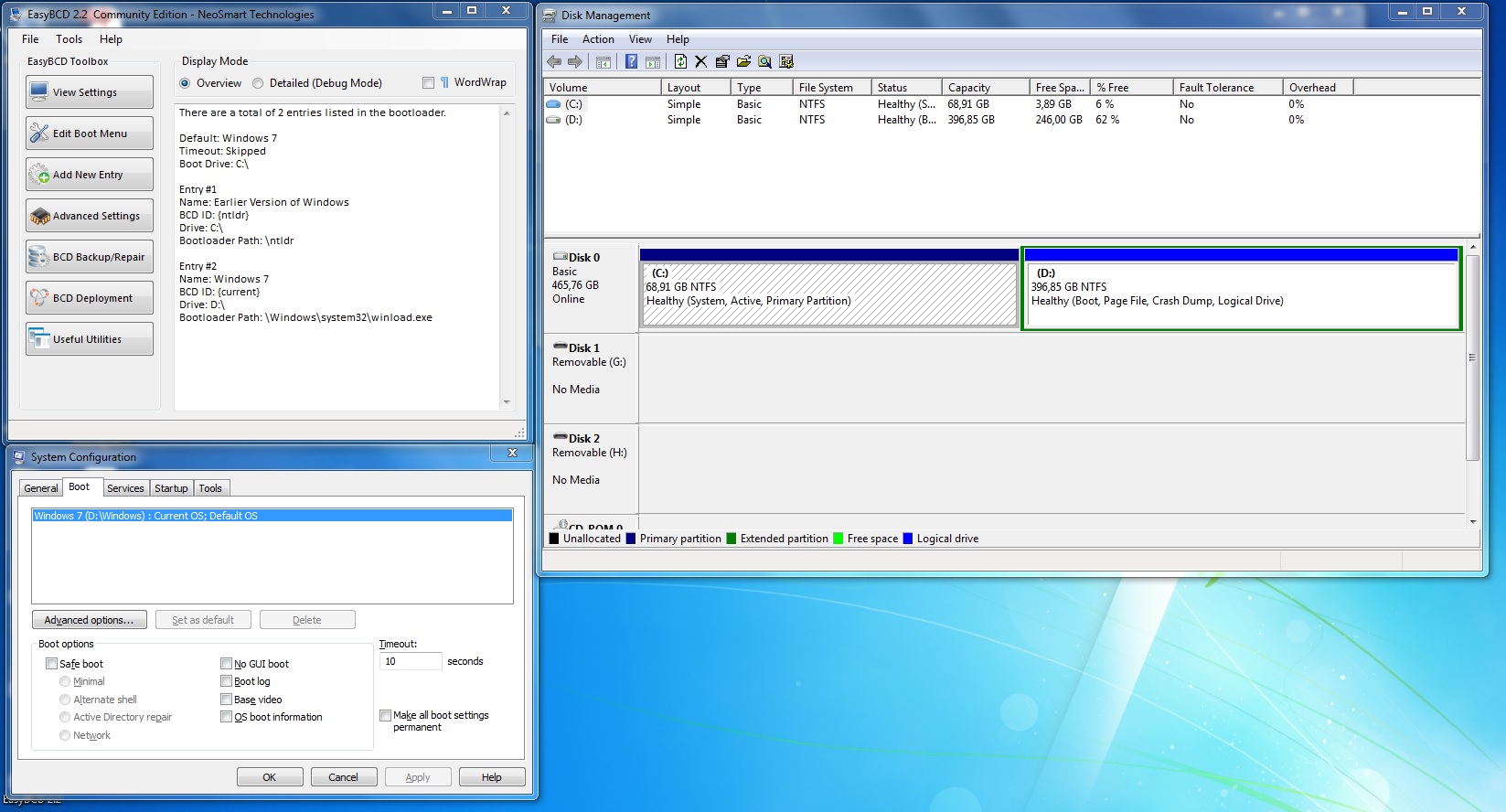Click Forward arrow in Disk Management toolbar
Screen dimensions: 1506x812
(575, 61)
